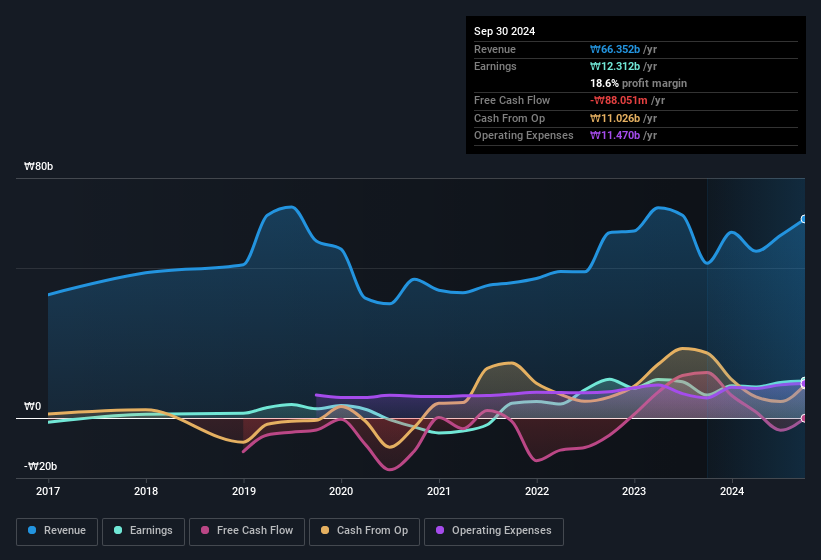Click the ₩80b y-axis label
Screen dimensions: 821x560
(38, 166)
